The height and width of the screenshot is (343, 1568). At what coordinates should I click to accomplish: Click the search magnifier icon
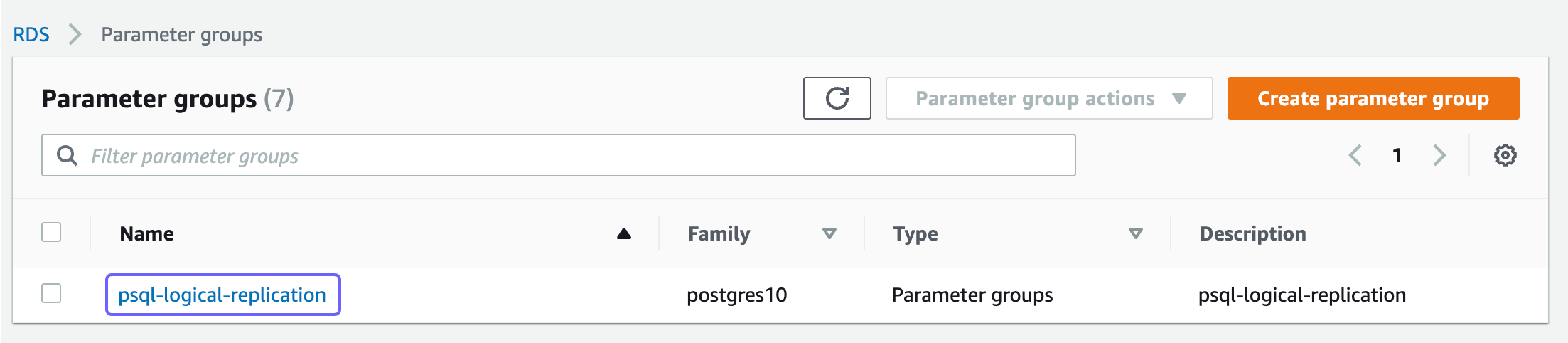tap(67, 155)
